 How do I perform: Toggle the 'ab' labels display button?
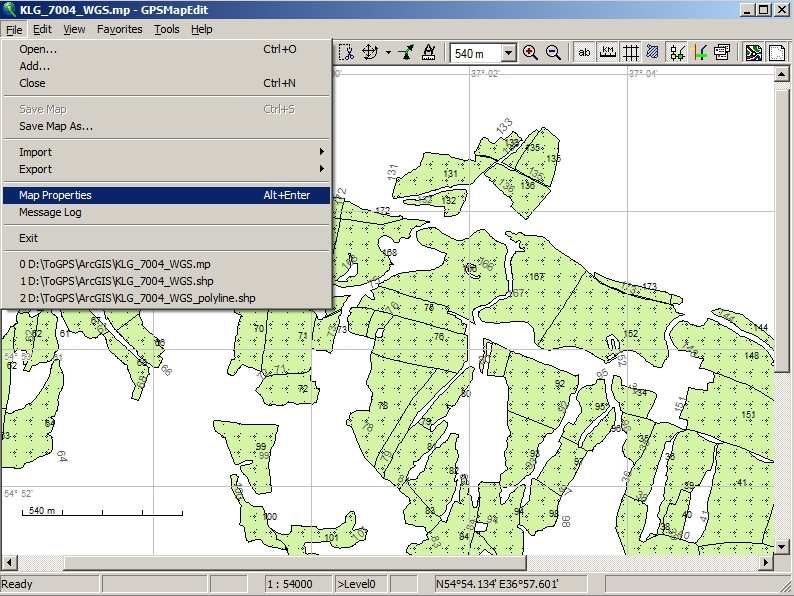584,53
